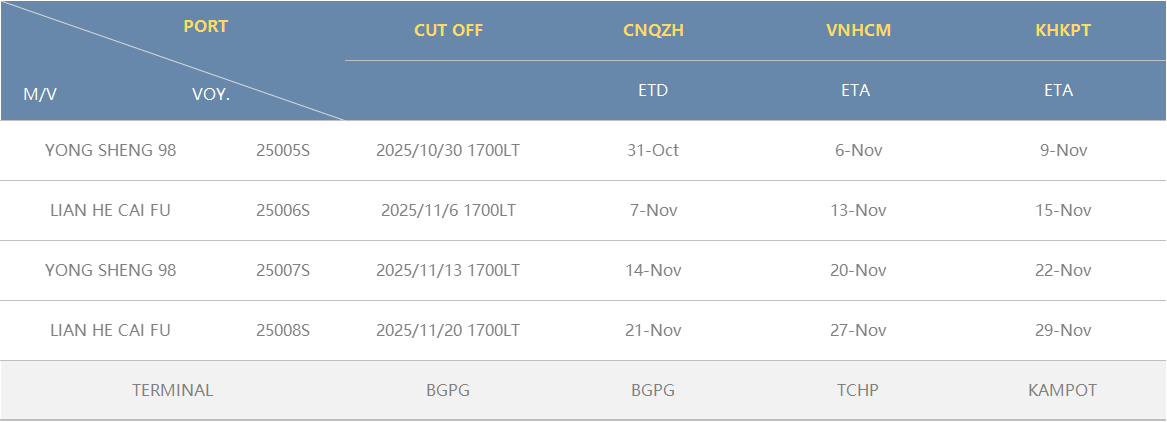This screenshot has width=1167, height=422.
Task: Click the PORT column header
Action: (205, 27)
